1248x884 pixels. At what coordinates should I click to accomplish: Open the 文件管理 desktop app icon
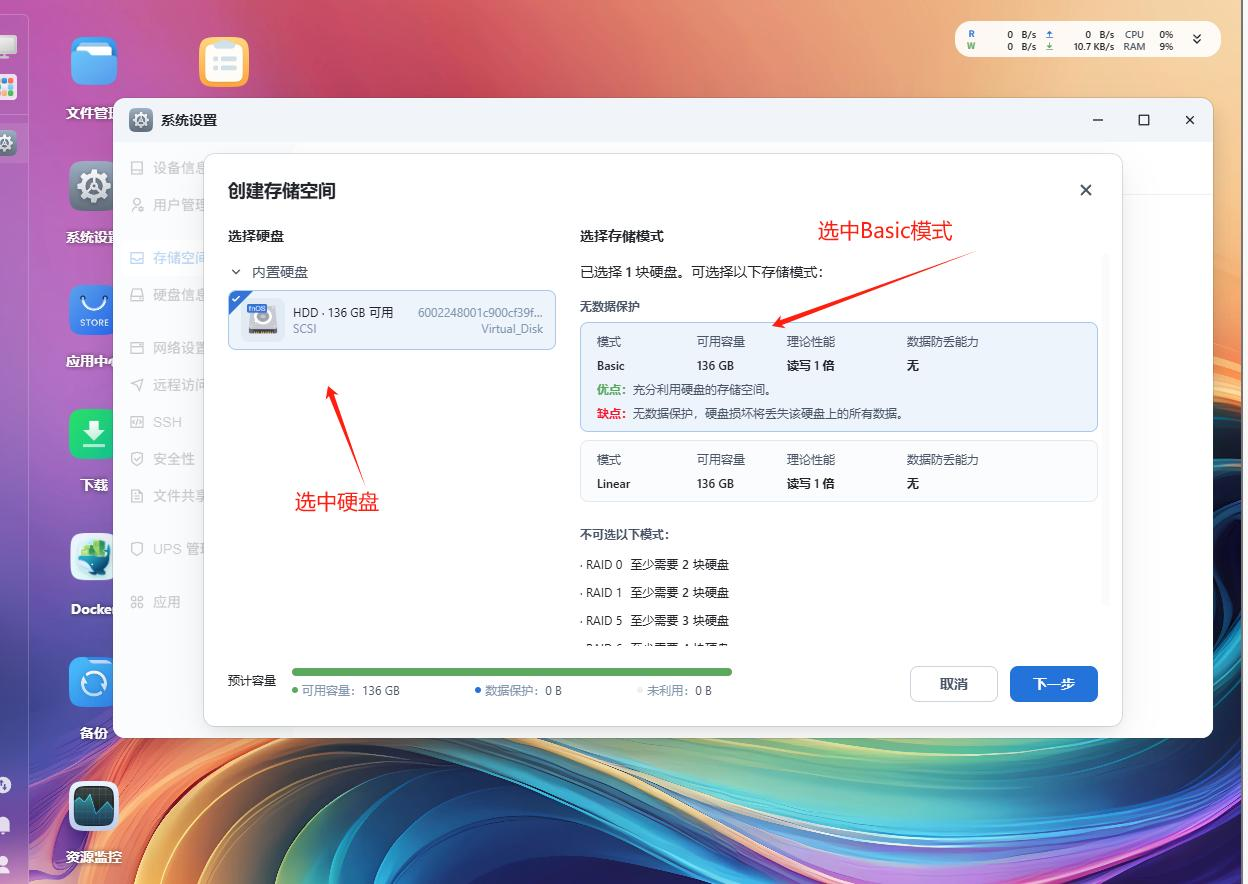[x=94, y=62]
